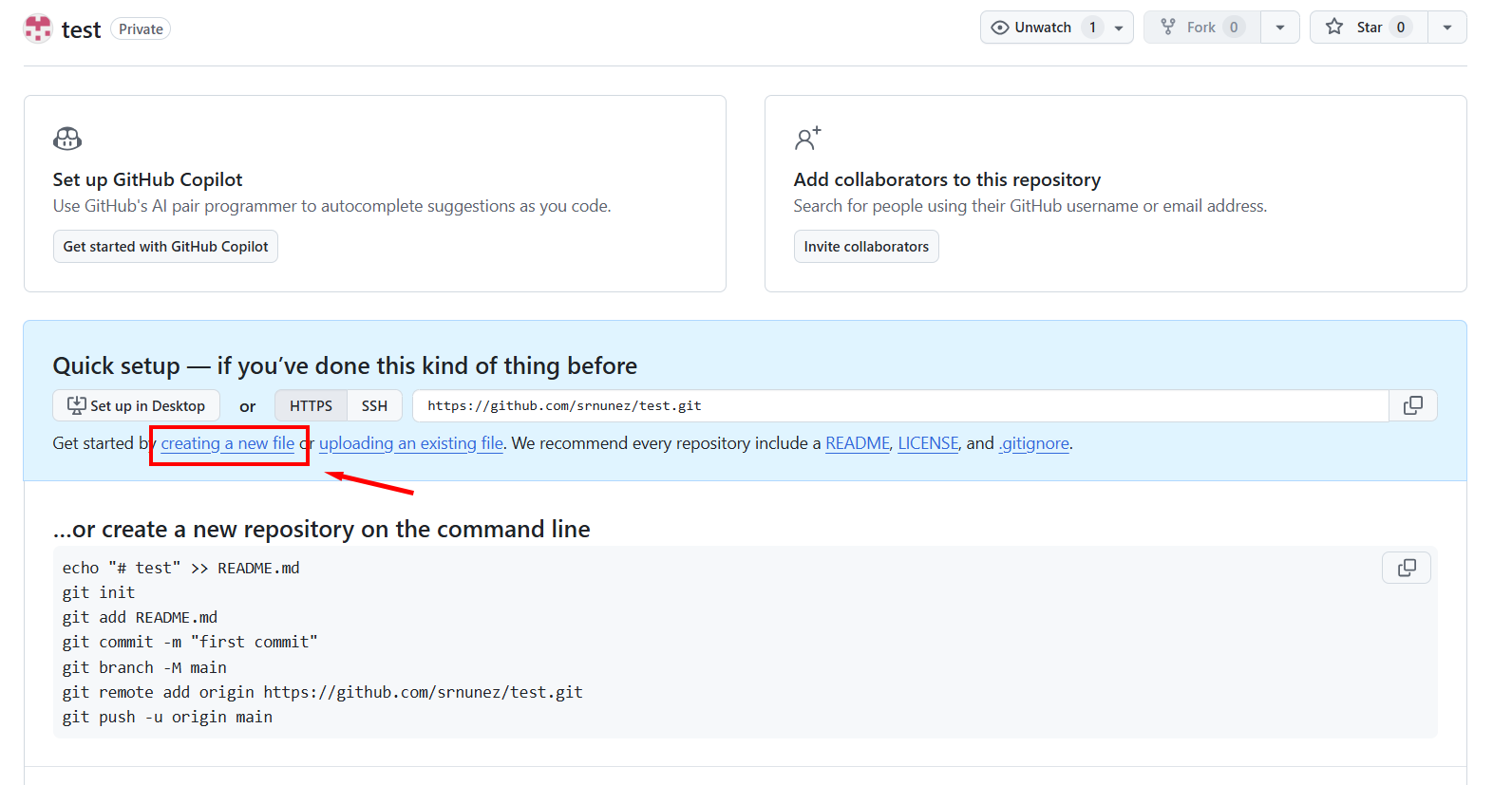Open the .gitignore link

click(1033, 443)
